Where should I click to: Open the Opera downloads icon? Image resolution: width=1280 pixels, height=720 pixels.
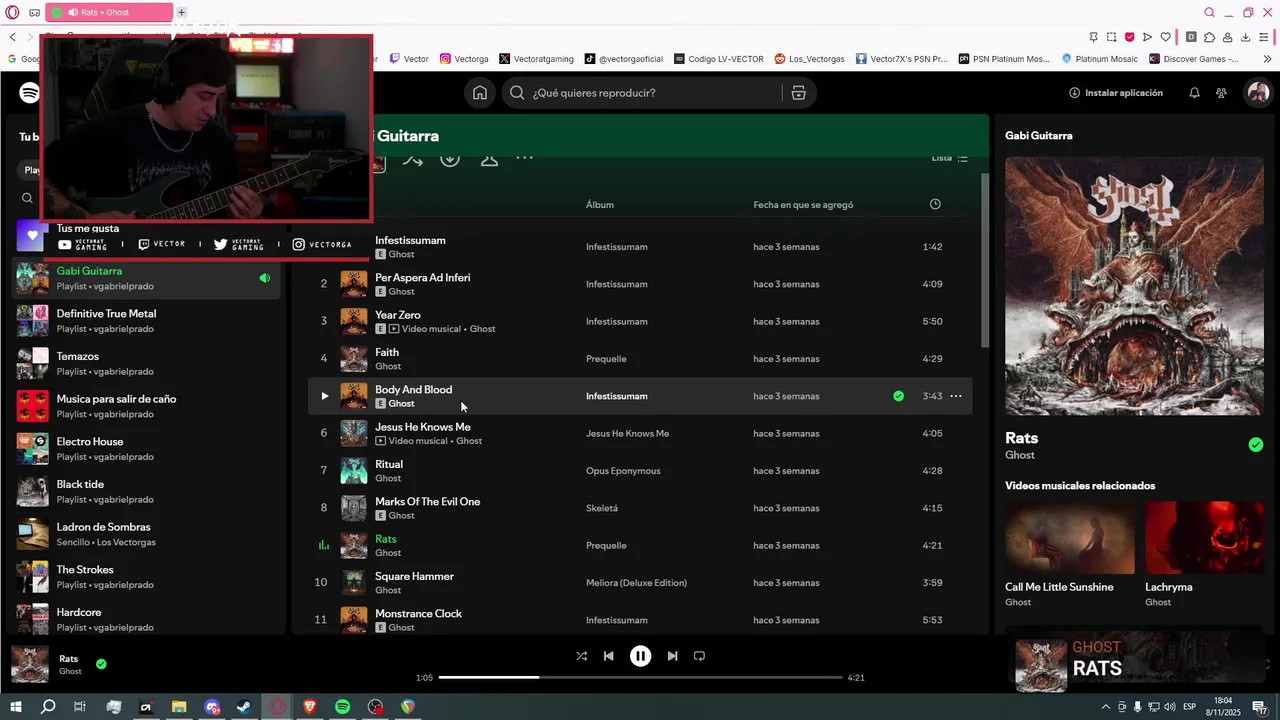coord(1245,37)
